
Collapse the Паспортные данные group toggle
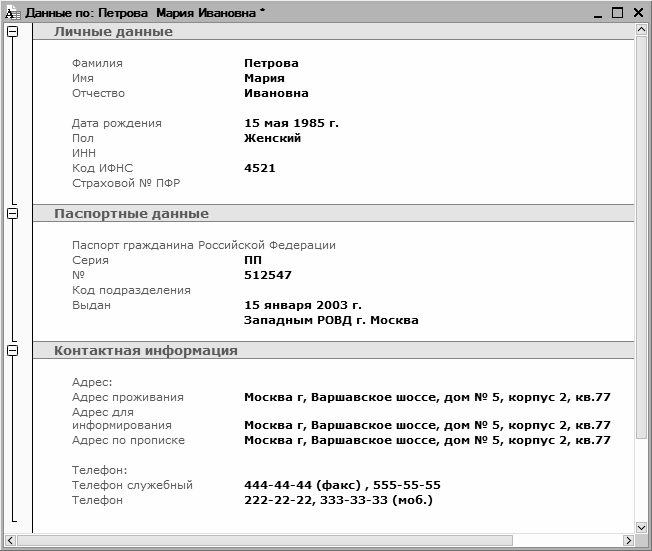coord(12,214)
